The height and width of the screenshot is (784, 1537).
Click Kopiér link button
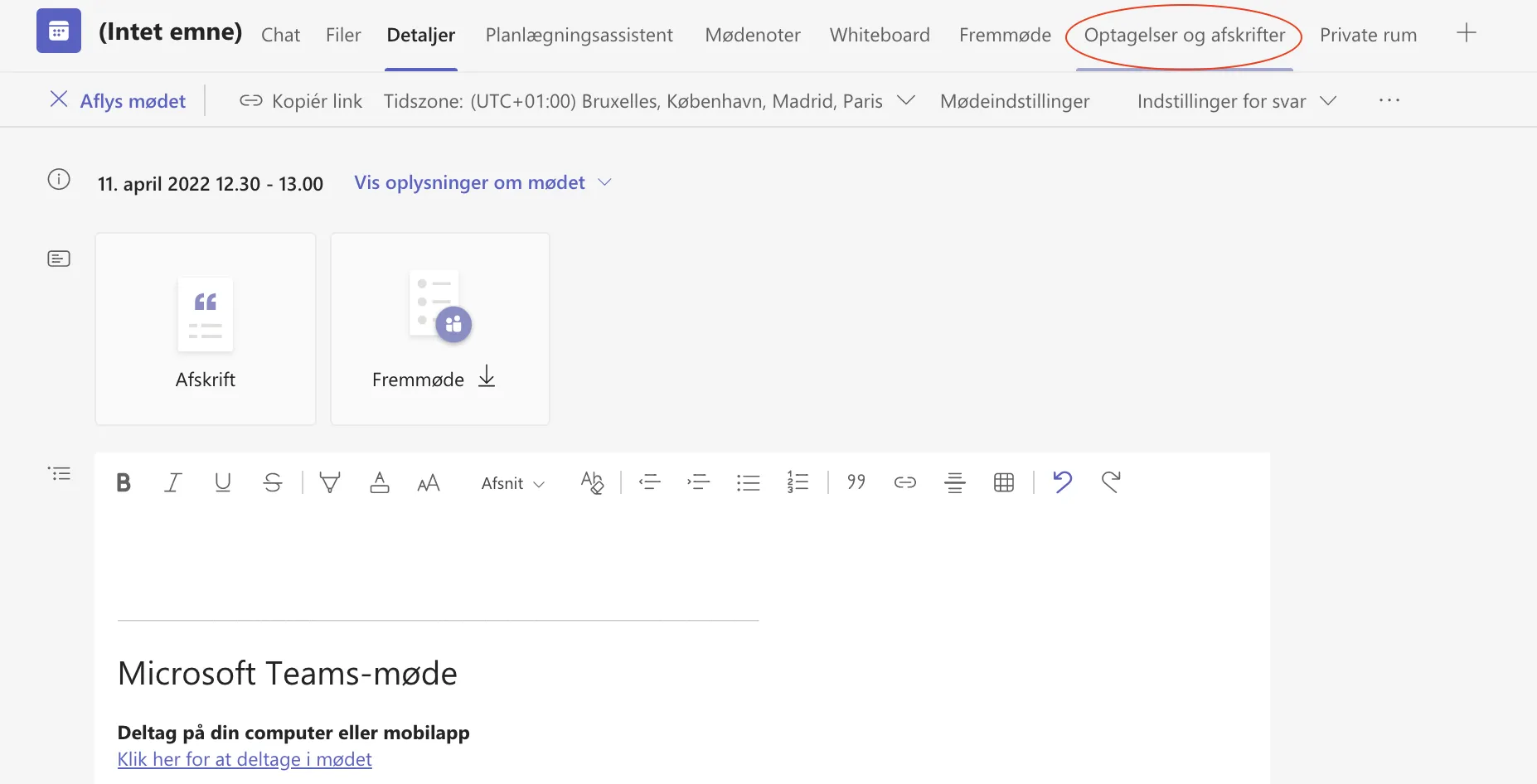point(301,101)
